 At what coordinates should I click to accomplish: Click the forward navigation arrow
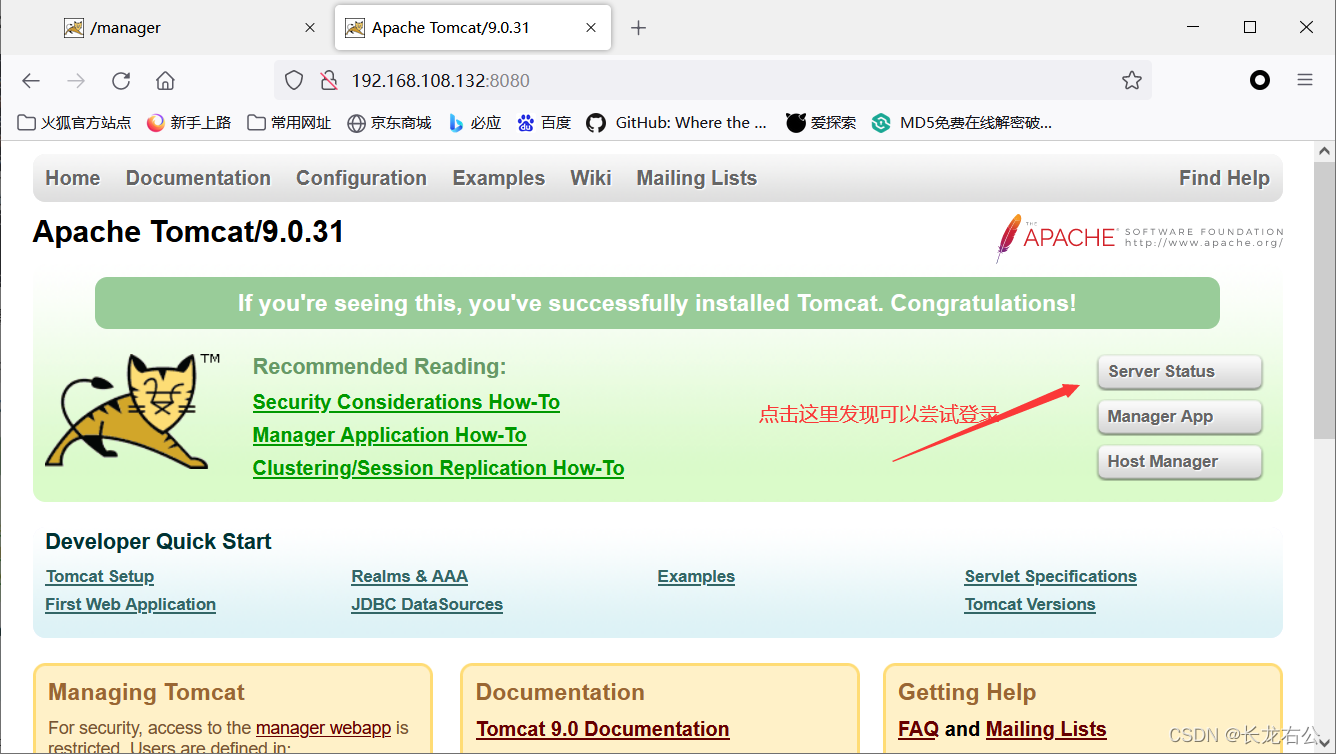click(76, 81)
